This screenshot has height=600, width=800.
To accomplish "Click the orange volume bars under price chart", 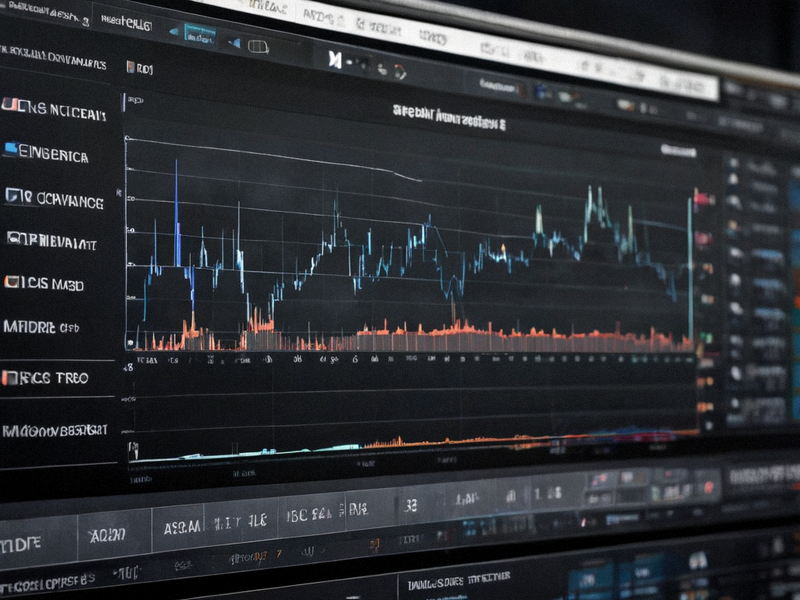I will point(408,337).
